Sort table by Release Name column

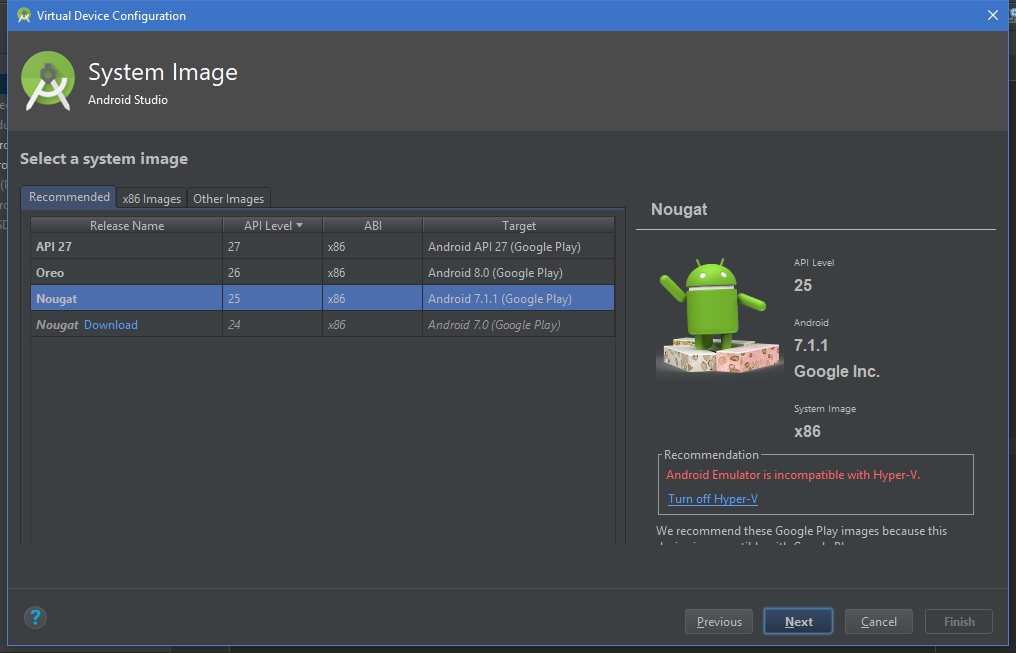[x=125, y=225]
